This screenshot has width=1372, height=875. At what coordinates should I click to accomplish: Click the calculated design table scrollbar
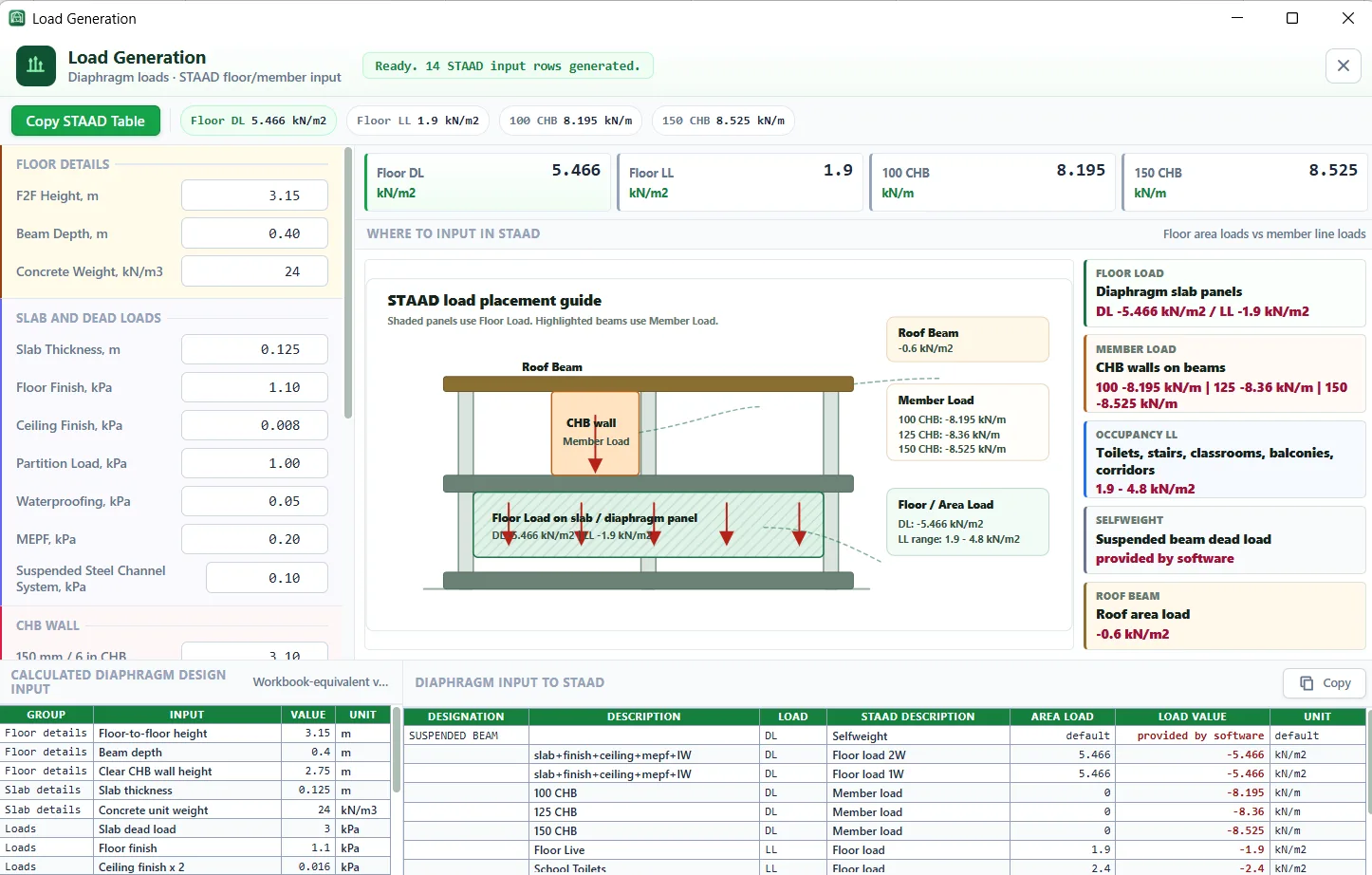tap(397, 750)
